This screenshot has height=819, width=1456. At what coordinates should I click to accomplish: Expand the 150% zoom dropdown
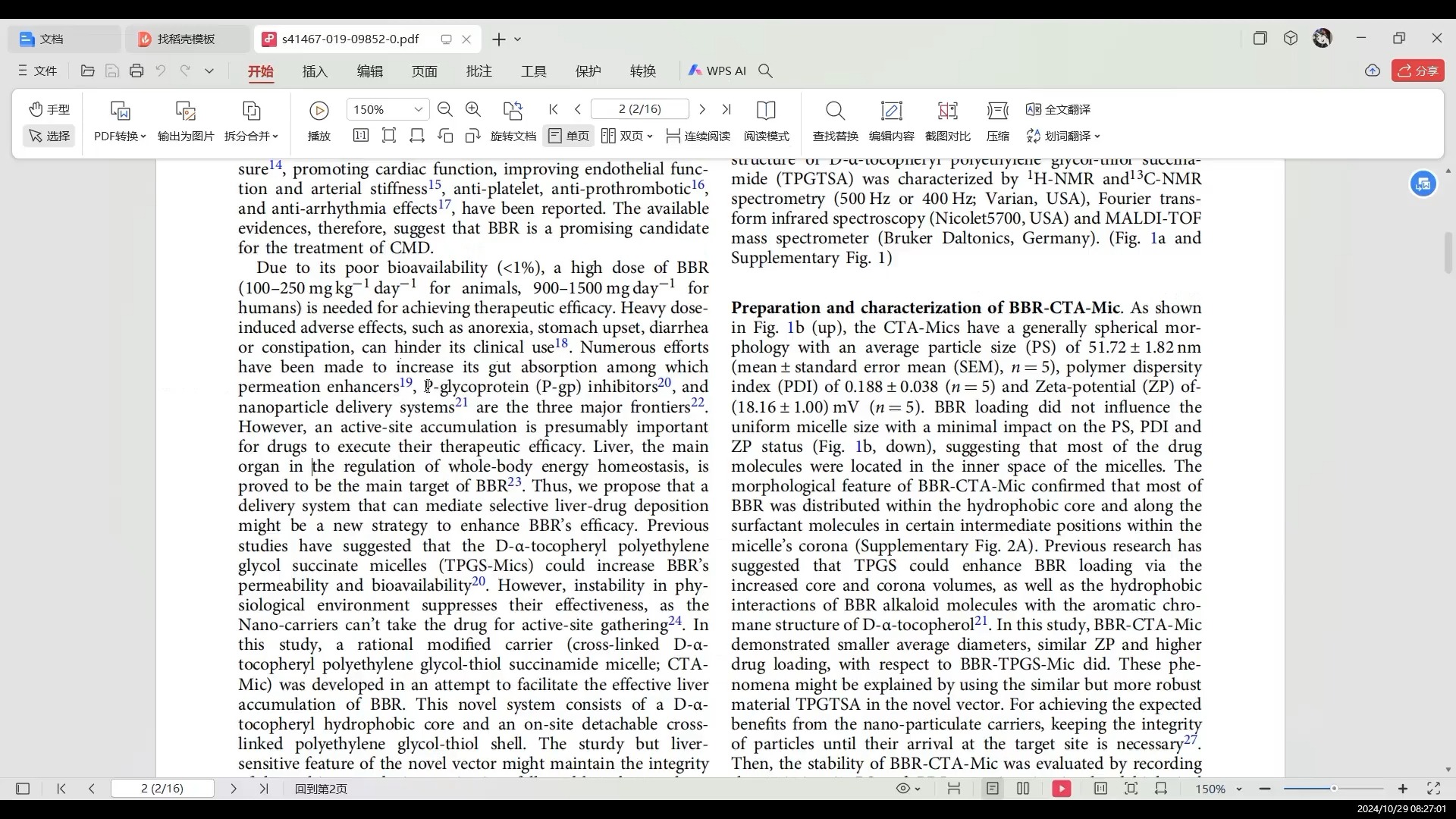[418, 110]
